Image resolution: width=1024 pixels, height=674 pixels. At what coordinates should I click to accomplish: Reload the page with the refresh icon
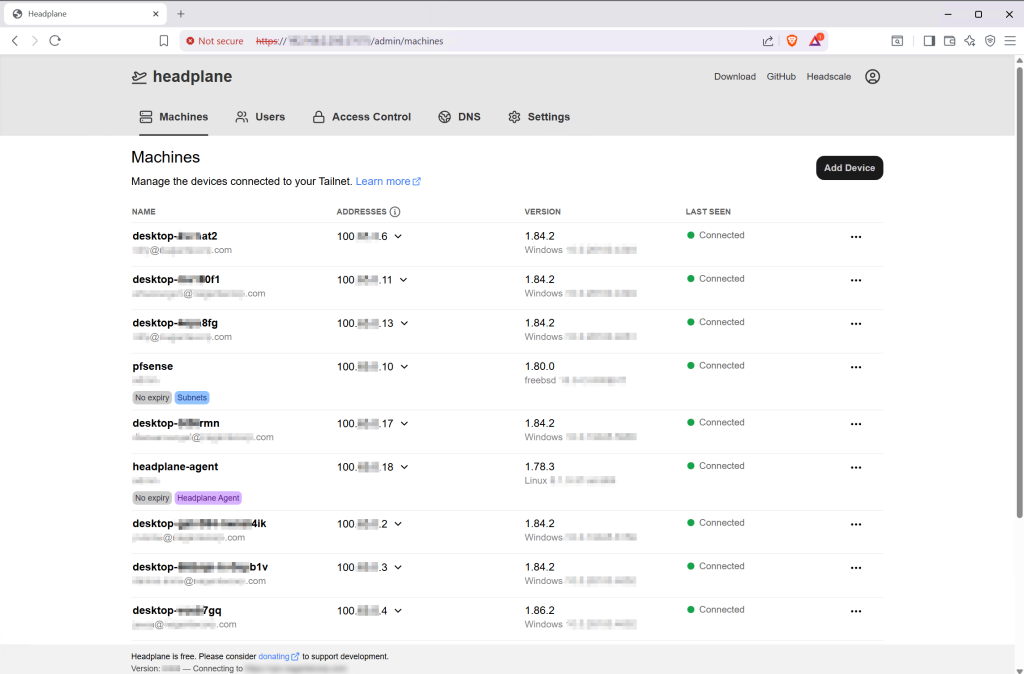(x=55, y=40)
